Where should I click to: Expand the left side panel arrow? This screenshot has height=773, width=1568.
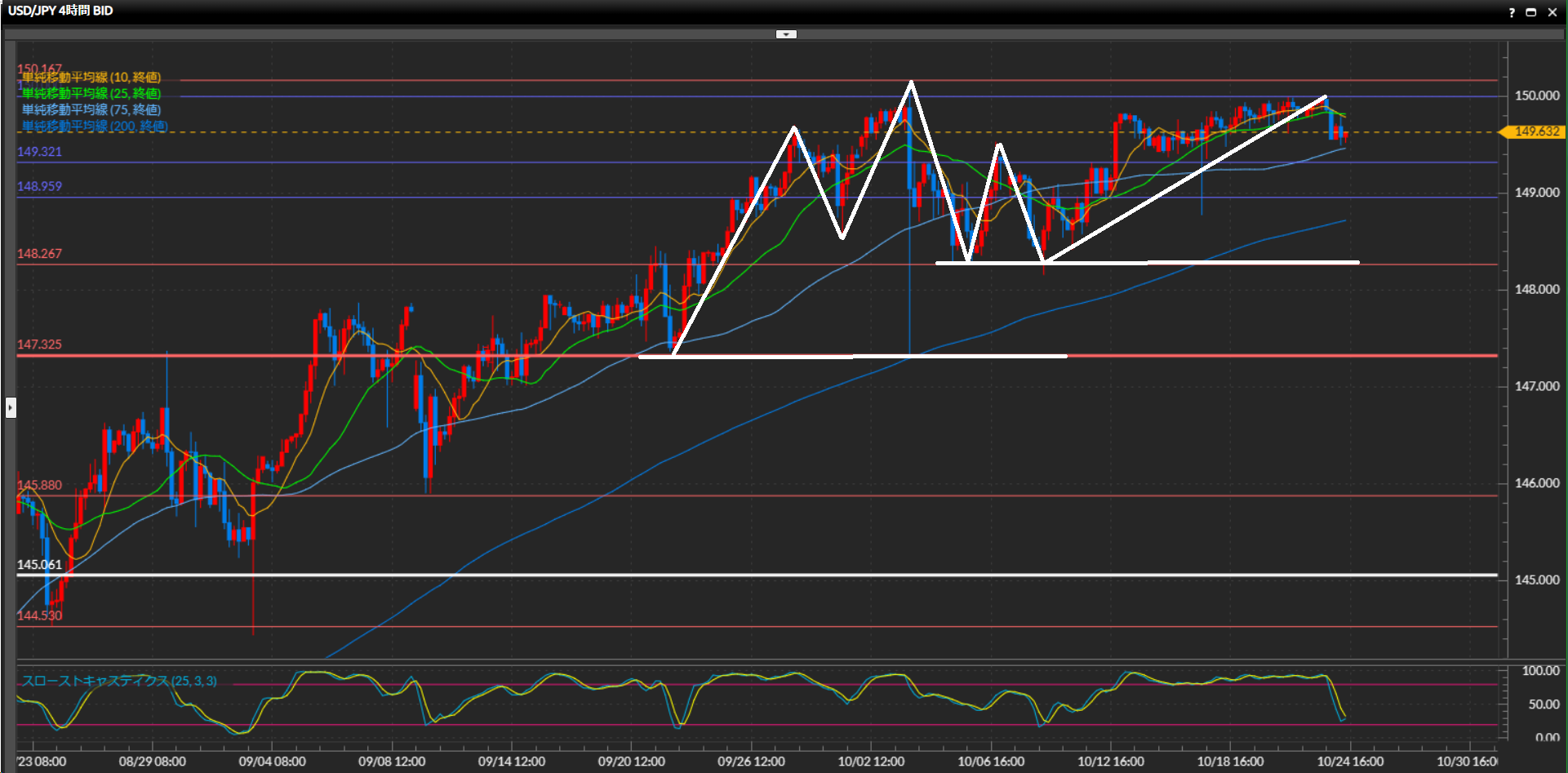(x=11, y=406)
